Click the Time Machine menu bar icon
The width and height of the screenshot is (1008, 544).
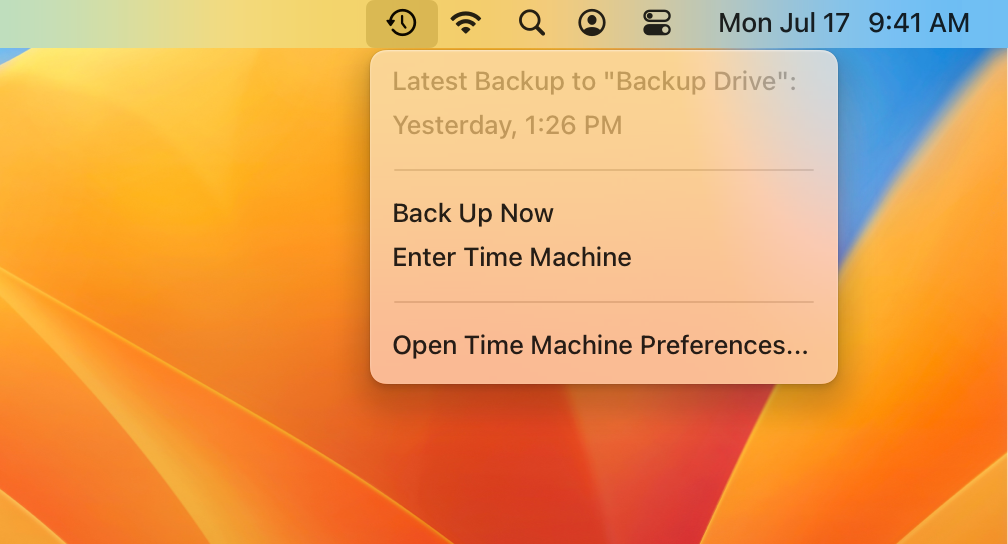402,23
